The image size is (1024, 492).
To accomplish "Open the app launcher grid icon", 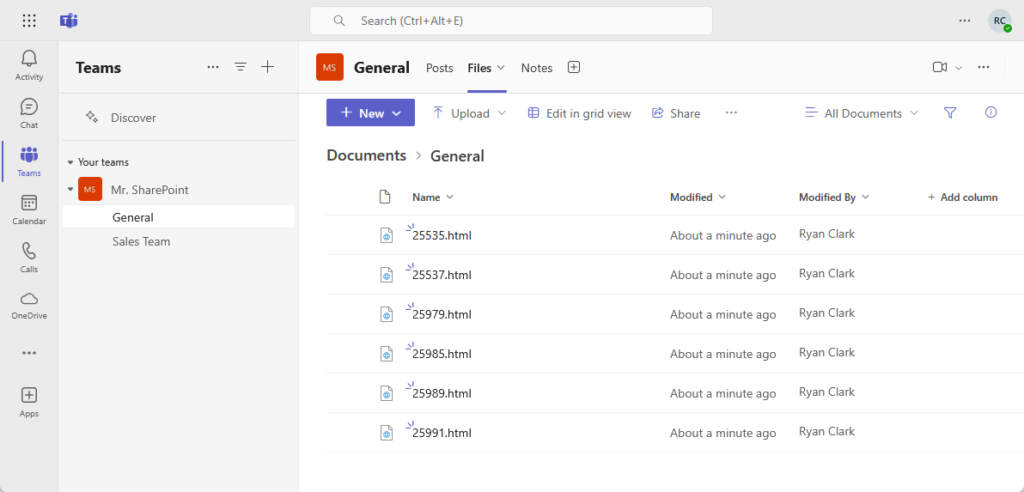I will [x=29, y=20].
